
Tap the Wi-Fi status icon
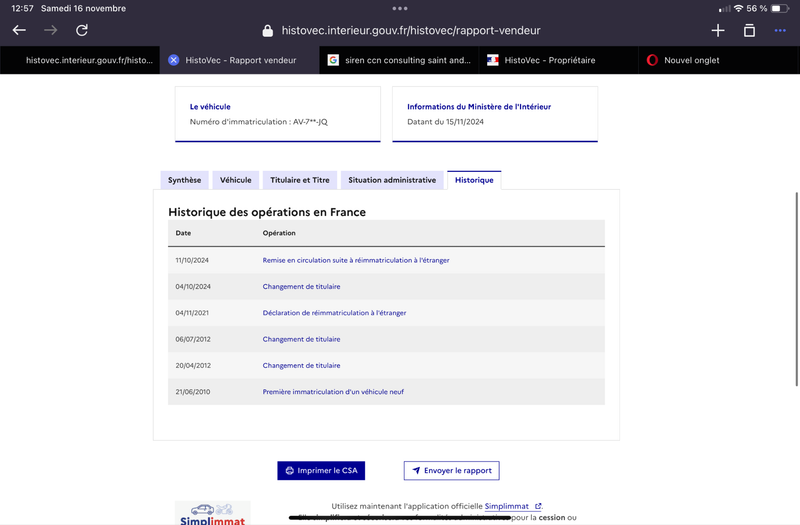(738, 8)
